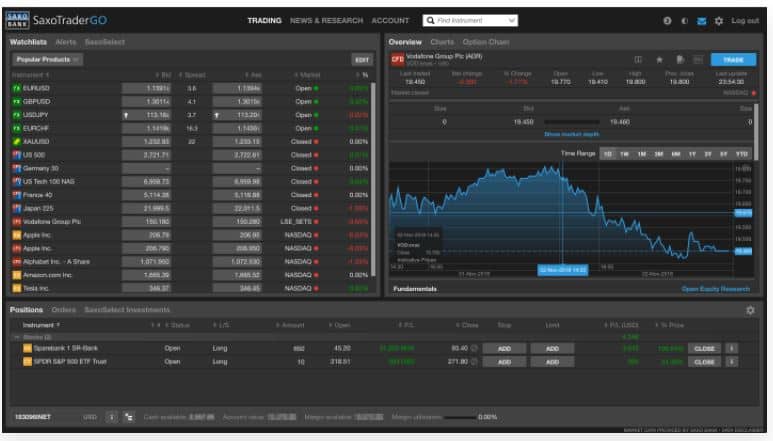This screenshot has height=441, width=773.
Task: Click the EURUSD FX icon
Action: (17, 88)
